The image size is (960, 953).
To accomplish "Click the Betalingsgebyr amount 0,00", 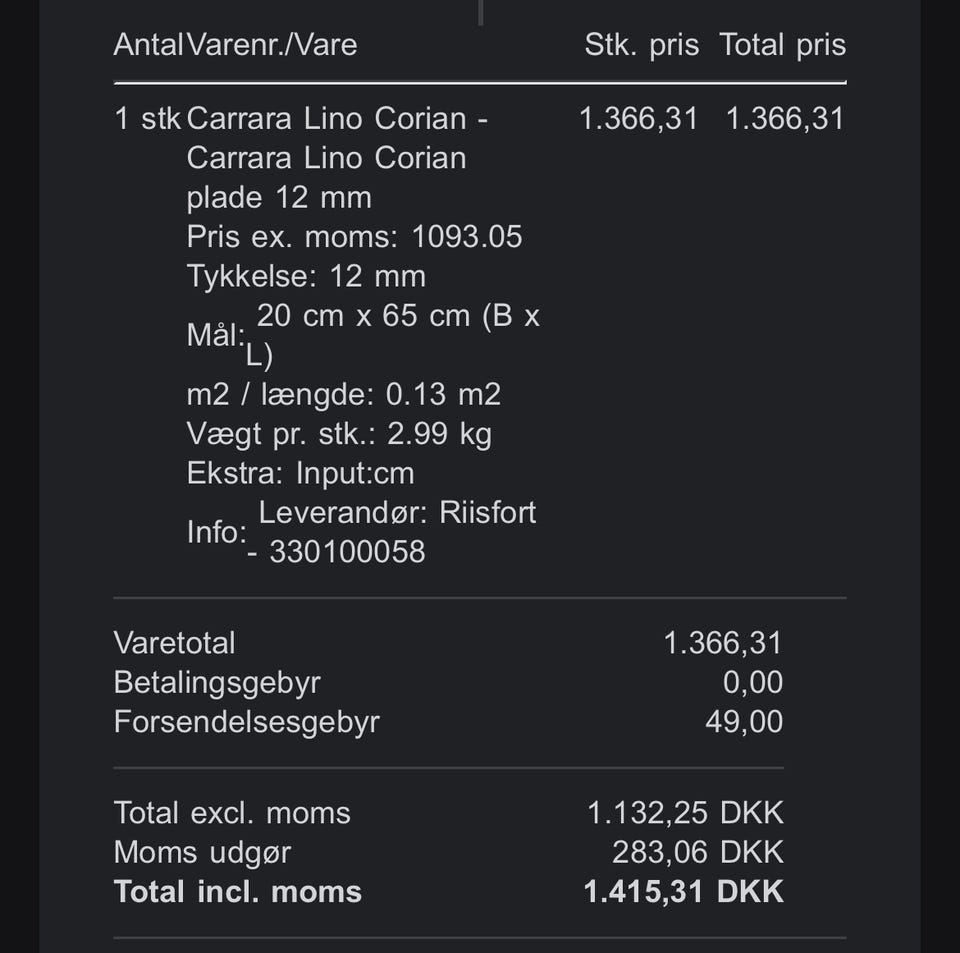I will (x=752, y=683).
